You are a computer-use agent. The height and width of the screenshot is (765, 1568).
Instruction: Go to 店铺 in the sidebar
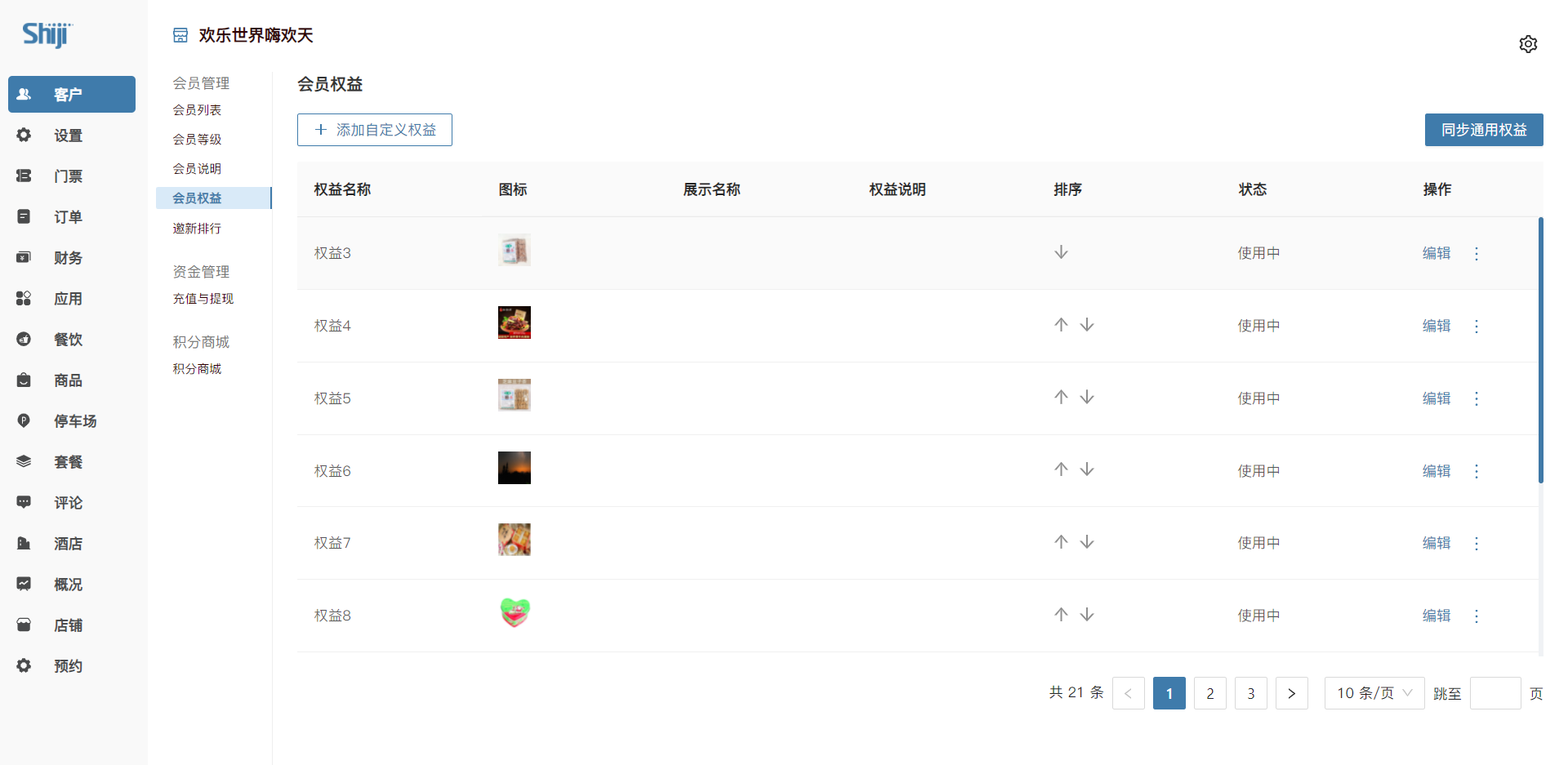pos(72,625)
